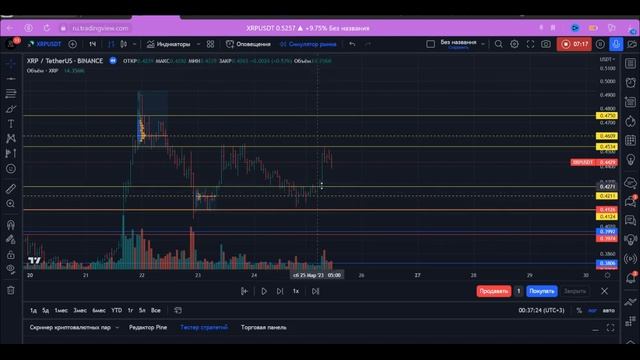Screen dimensions: 640x360
Task: Set the Все date range
Action: pyautogui.click(x=156, y=310)
